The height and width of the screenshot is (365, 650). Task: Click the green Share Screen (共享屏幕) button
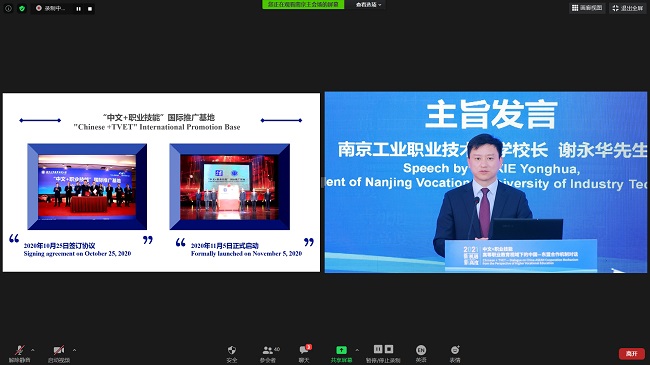tap(341, 354)
